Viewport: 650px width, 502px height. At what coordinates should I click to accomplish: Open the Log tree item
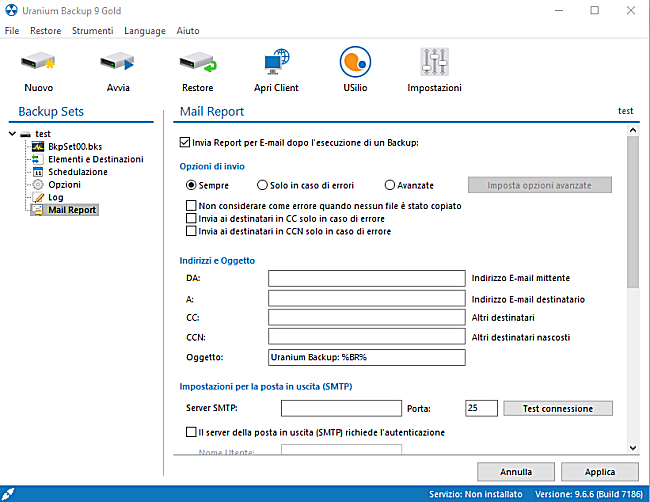tap(56, 197)
